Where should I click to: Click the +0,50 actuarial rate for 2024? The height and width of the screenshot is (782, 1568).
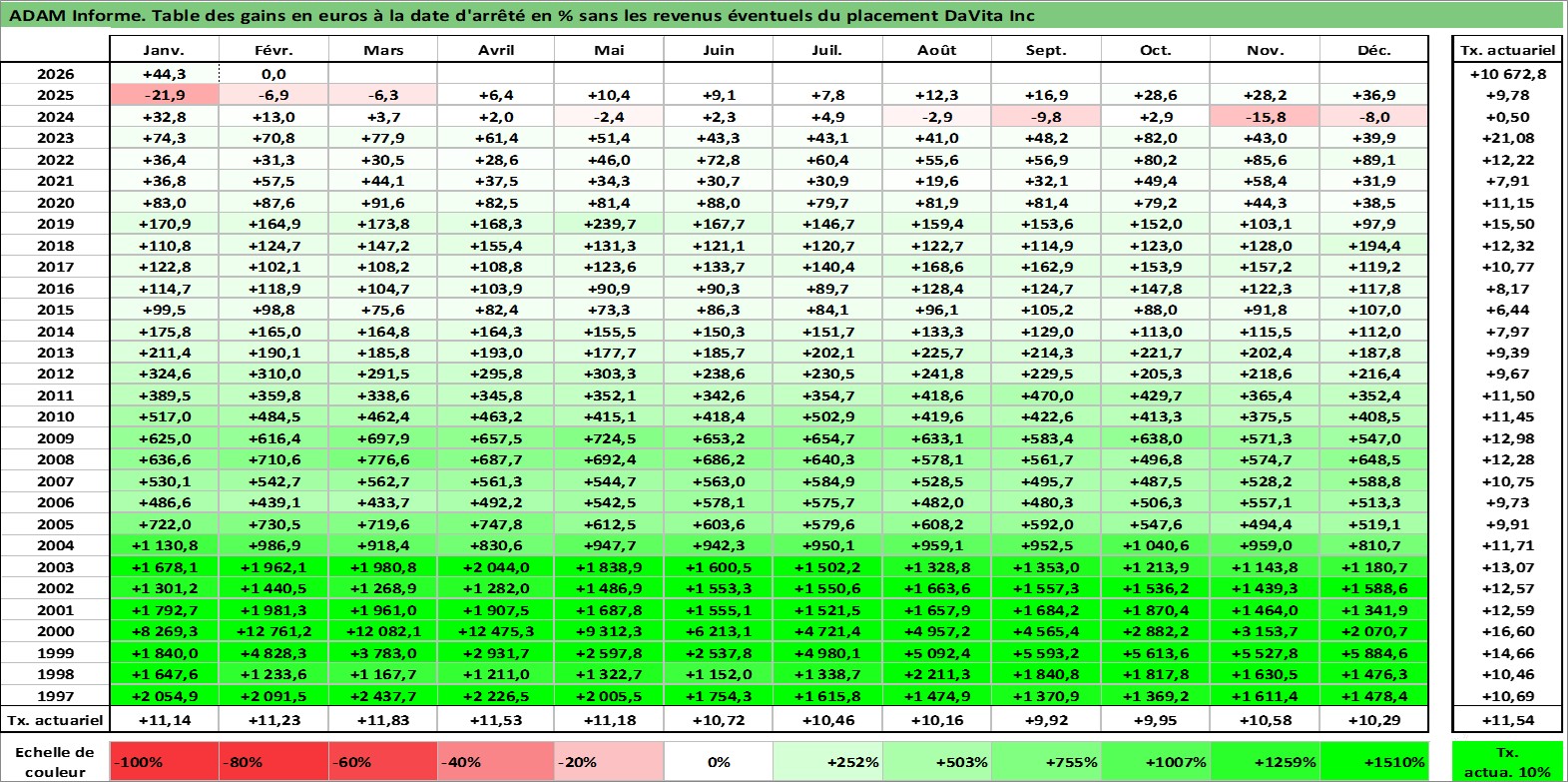pyautogui.click(x=1507, y=117)
